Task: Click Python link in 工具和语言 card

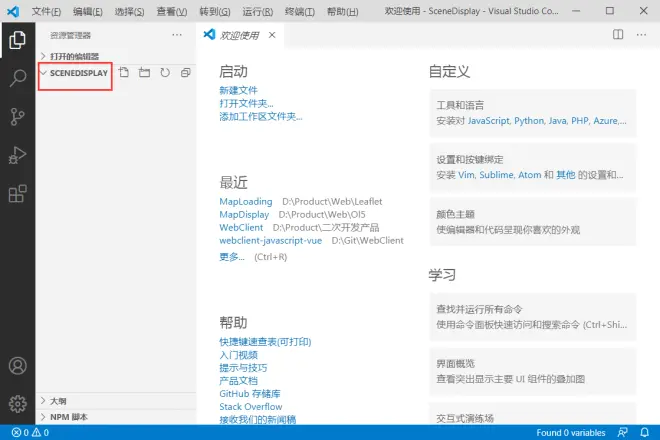Action: [529, 121]
